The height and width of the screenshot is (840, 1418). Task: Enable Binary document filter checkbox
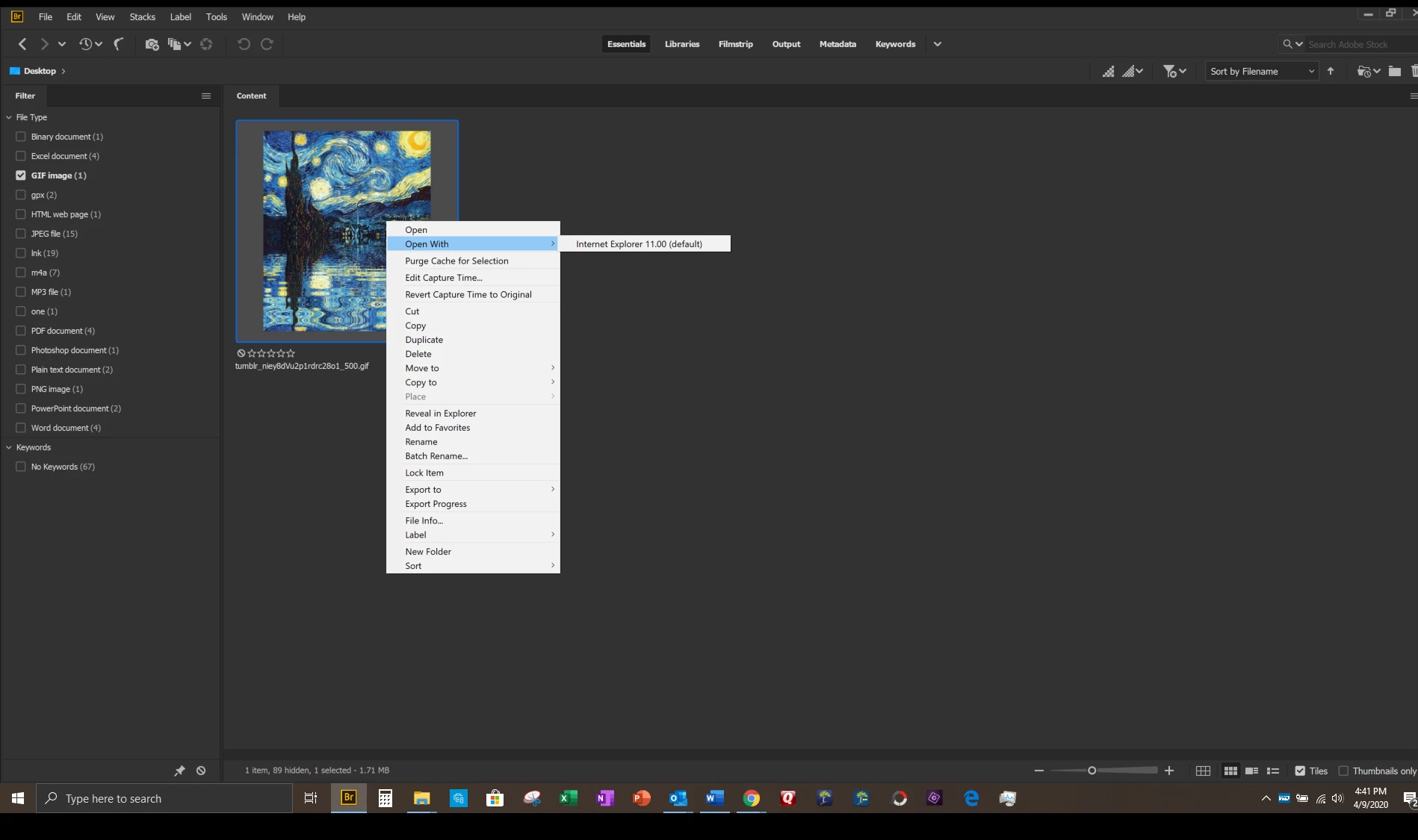click(x=21, y=137)
